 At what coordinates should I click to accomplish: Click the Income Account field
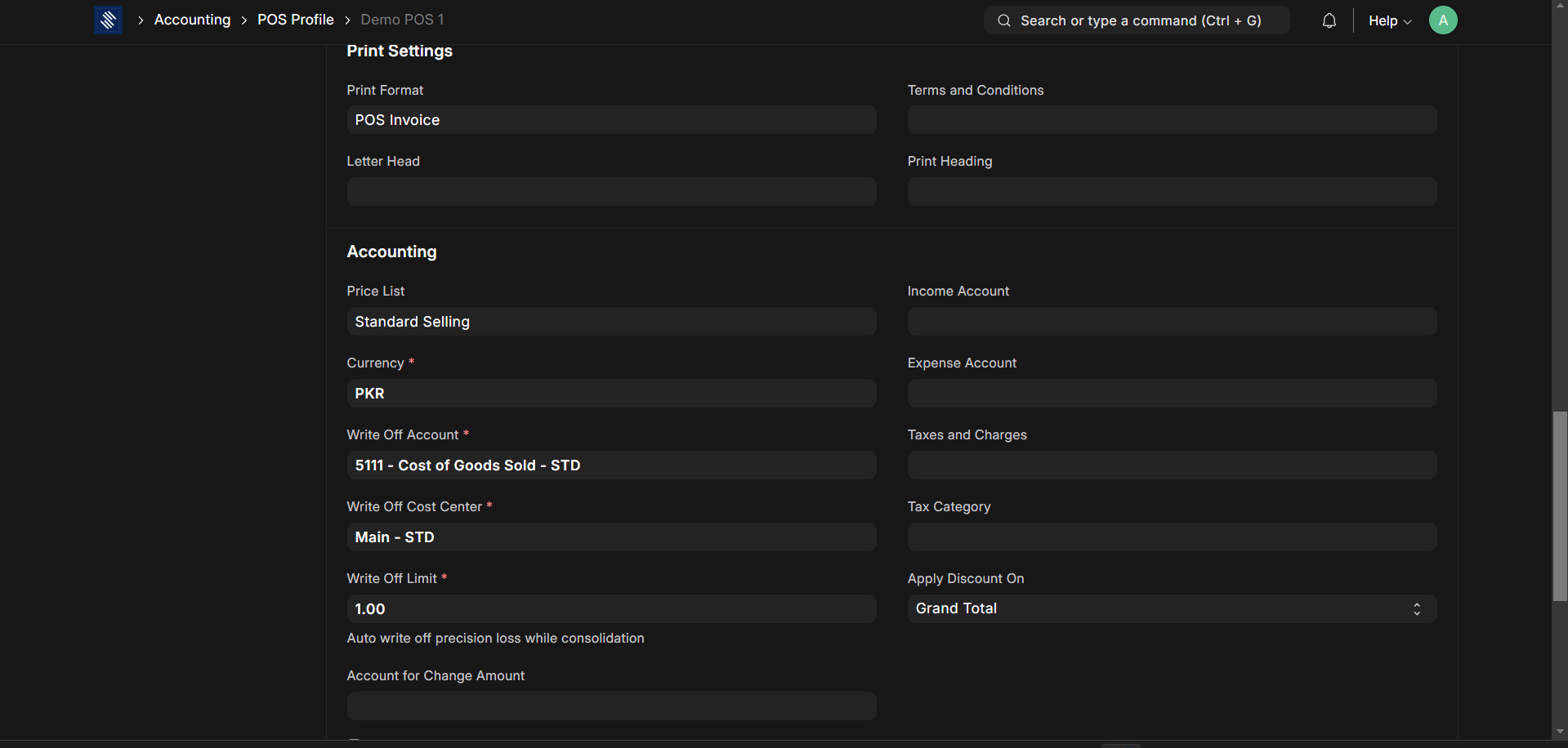[x=1171, y=322]
